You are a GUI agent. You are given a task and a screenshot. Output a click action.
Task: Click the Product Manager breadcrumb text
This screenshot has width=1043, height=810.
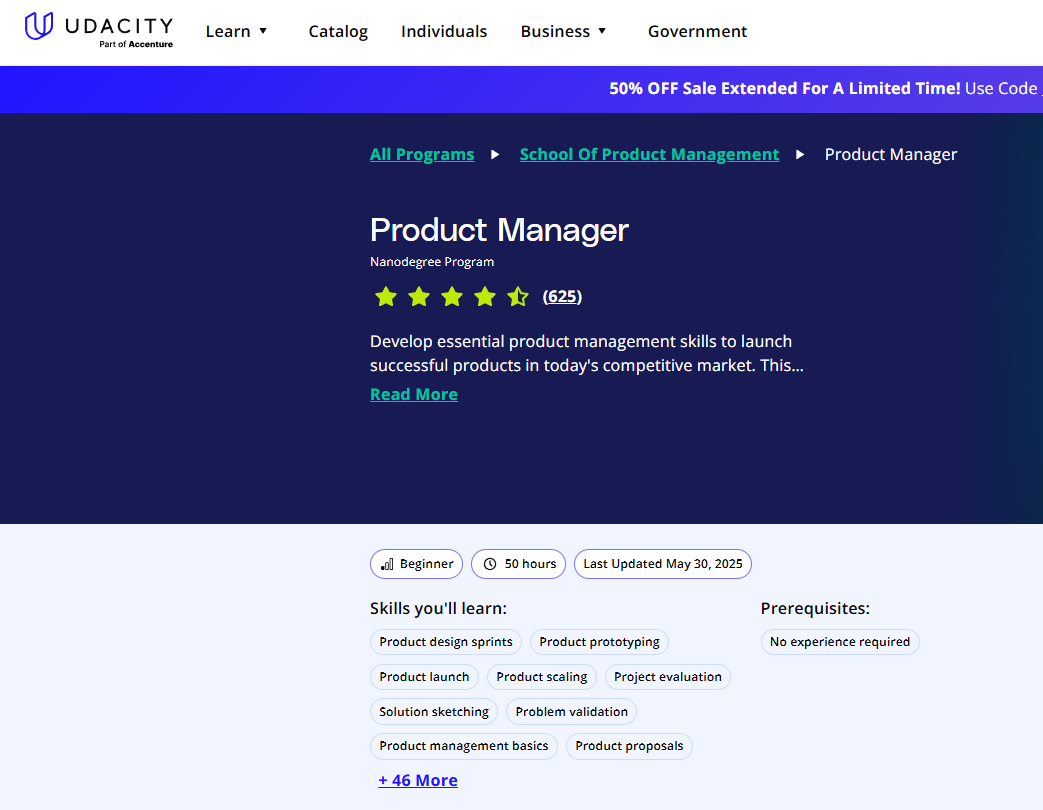(x=891, y=154)
